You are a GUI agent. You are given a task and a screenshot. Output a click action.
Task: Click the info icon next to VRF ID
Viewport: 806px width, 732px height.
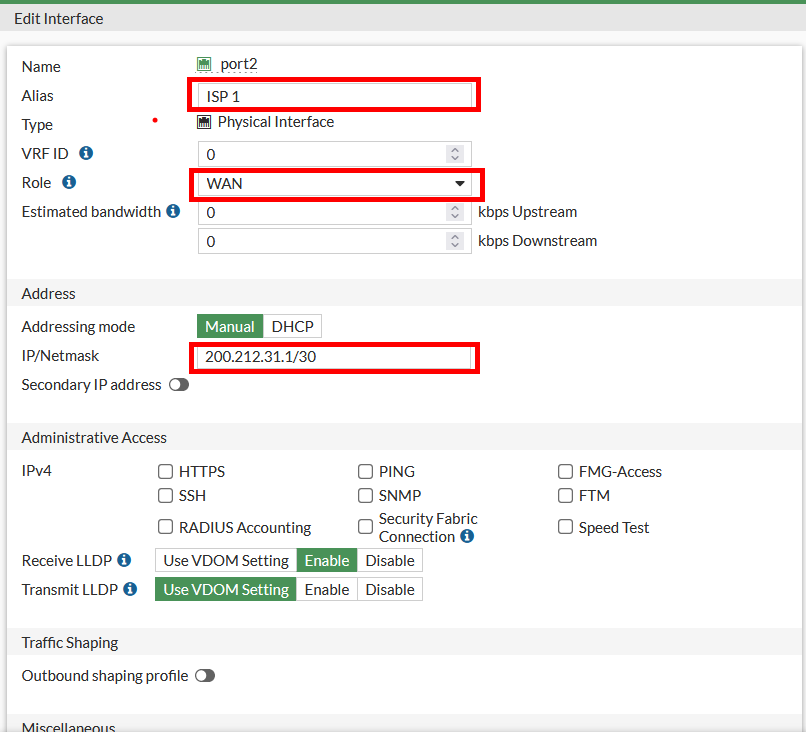(x=86, y=154)
